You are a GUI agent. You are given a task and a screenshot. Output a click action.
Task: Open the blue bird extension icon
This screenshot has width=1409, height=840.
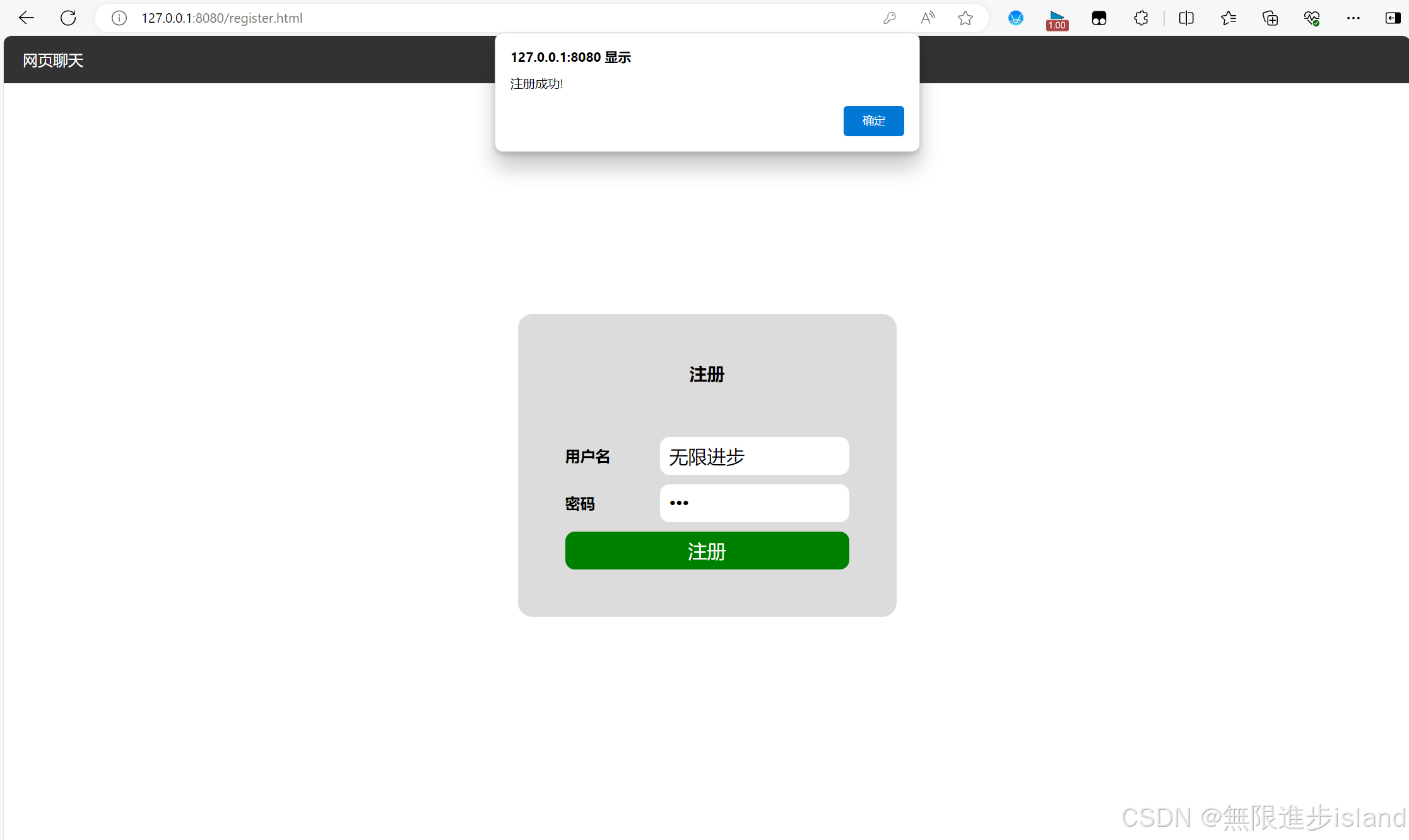(1015, 18)
